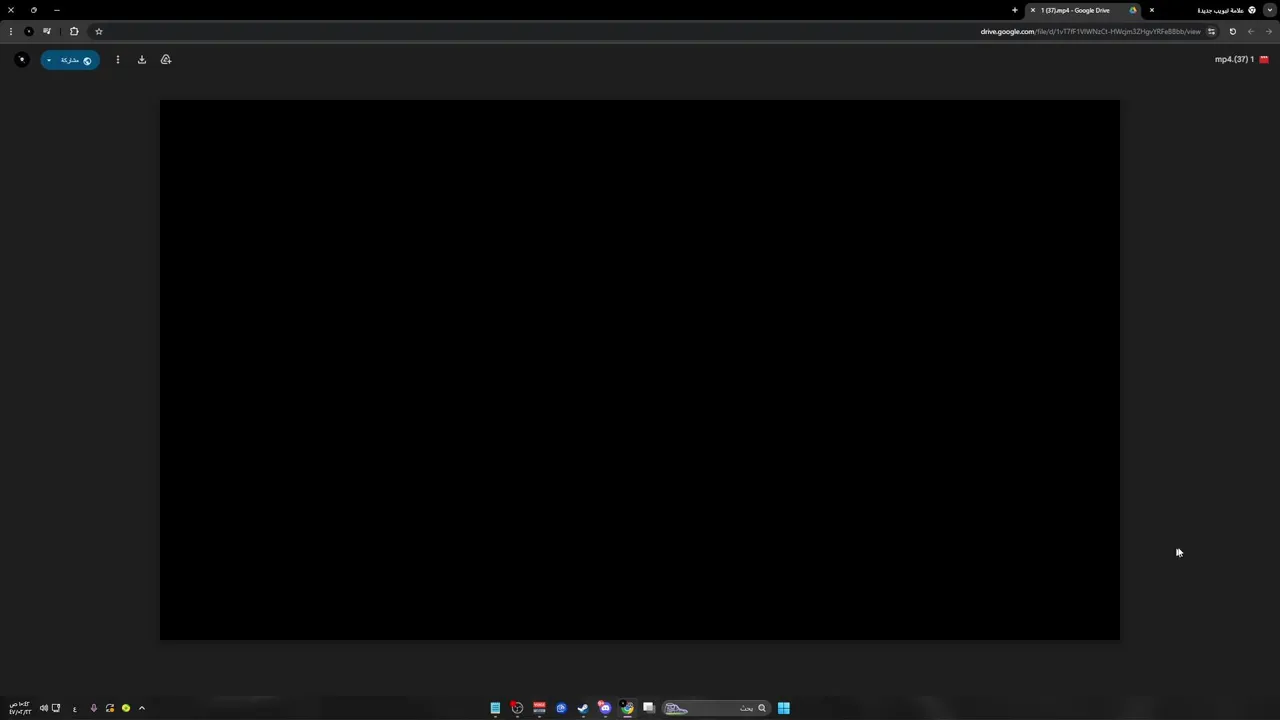1280x720 pixels.
Task: Switch keyboard language indicator in tray
Action: [74, 708]
